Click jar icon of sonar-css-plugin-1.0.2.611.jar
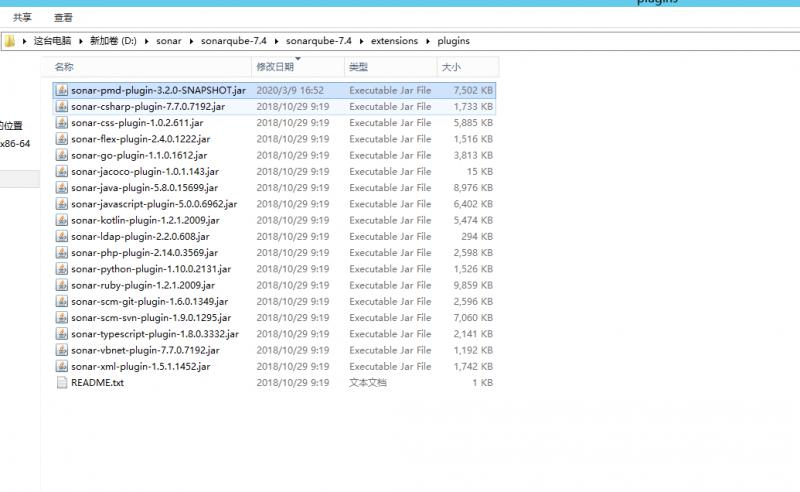Screen dimensions: 800x492 pos(62,123)
